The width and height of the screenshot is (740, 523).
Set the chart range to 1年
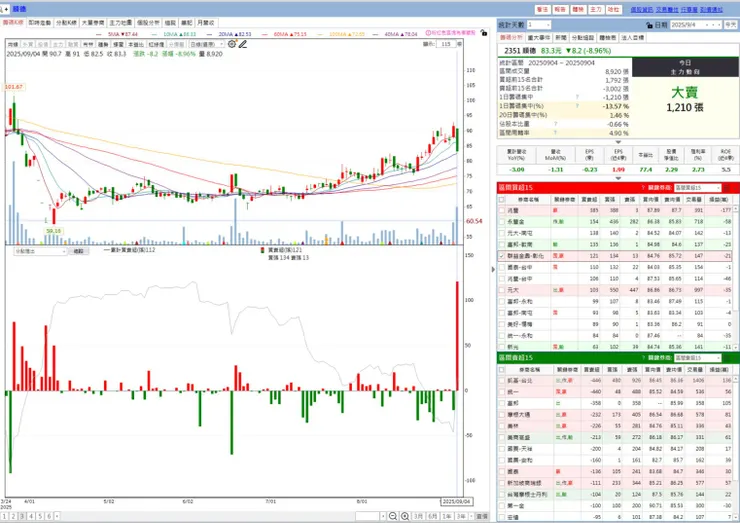click(446, 516)
